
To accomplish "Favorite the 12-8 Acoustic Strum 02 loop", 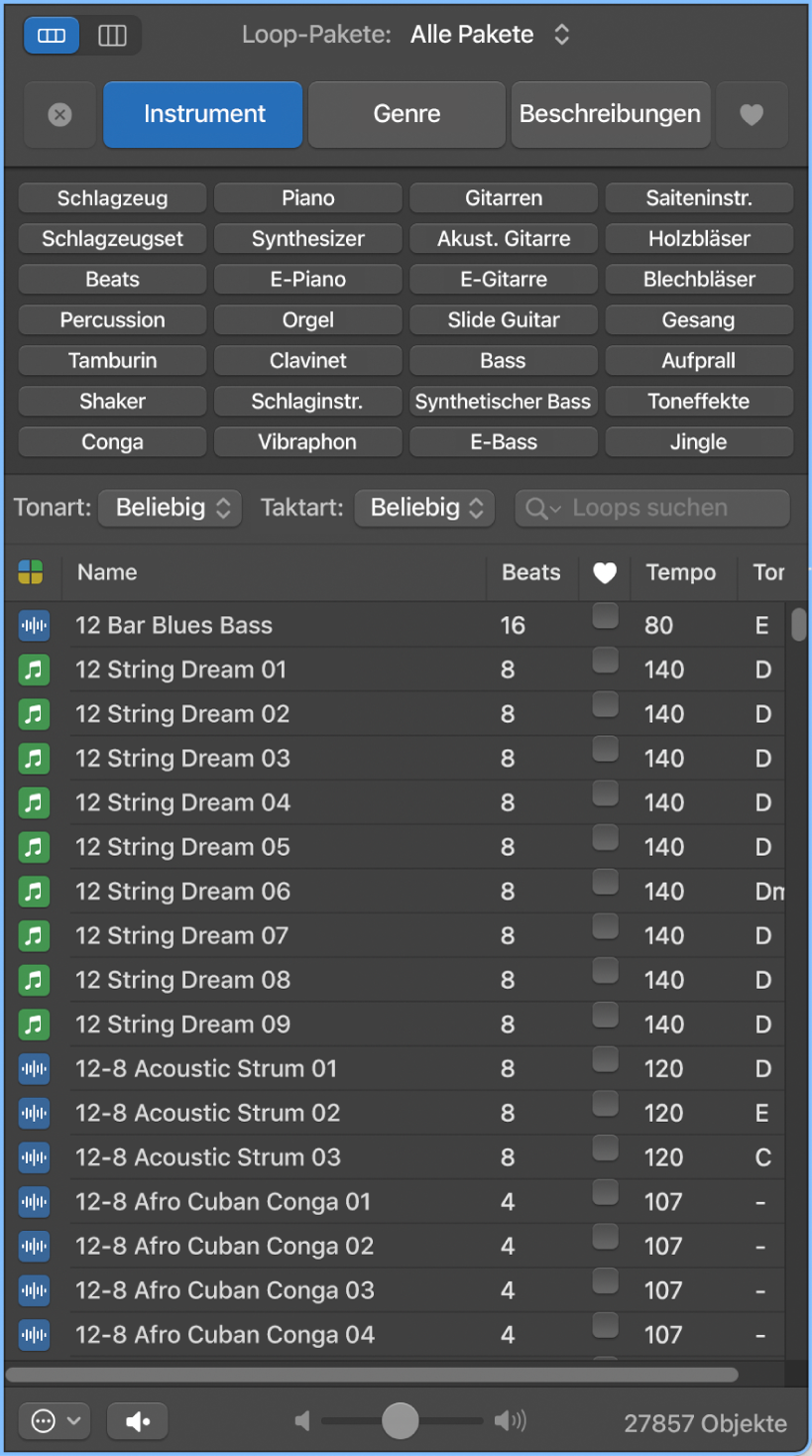I will pyautogui.click(x=605, y=1105).
